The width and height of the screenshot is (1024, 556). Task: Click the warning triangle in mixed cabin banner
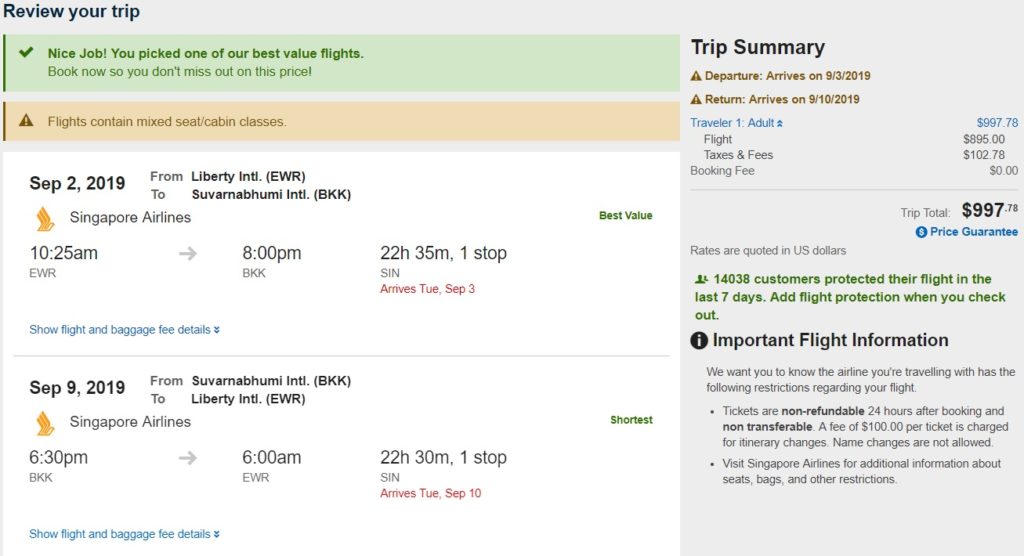click(x=26, y=121)
